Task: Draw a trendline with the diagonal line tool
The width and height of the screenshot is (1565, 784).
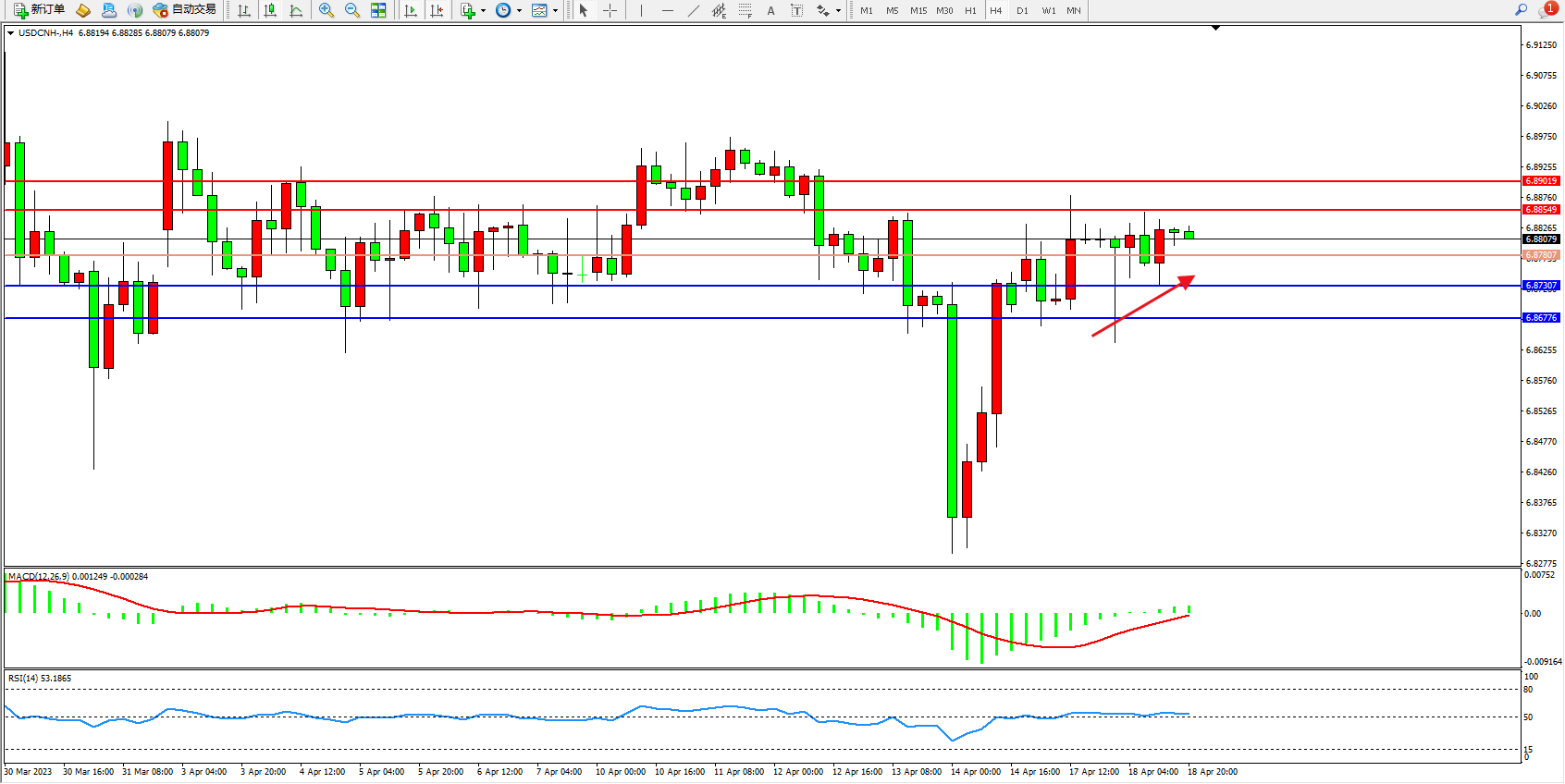Action: point(694,10)
